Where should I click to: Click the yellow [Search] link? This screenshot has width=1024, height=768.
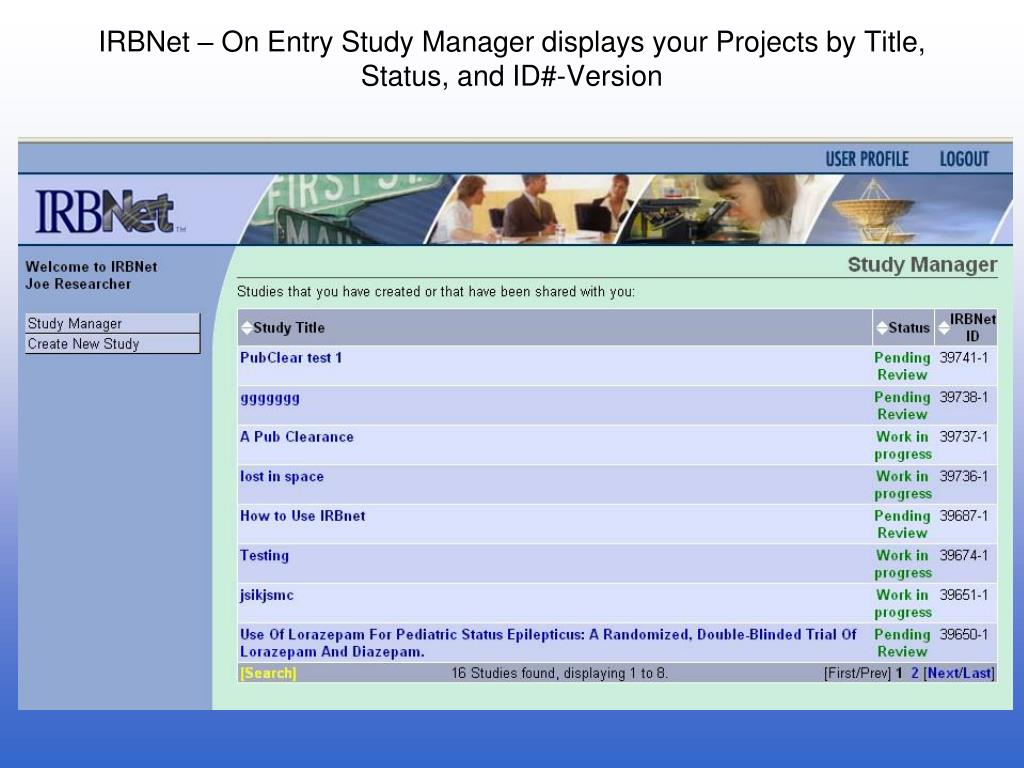pos(268,673)
